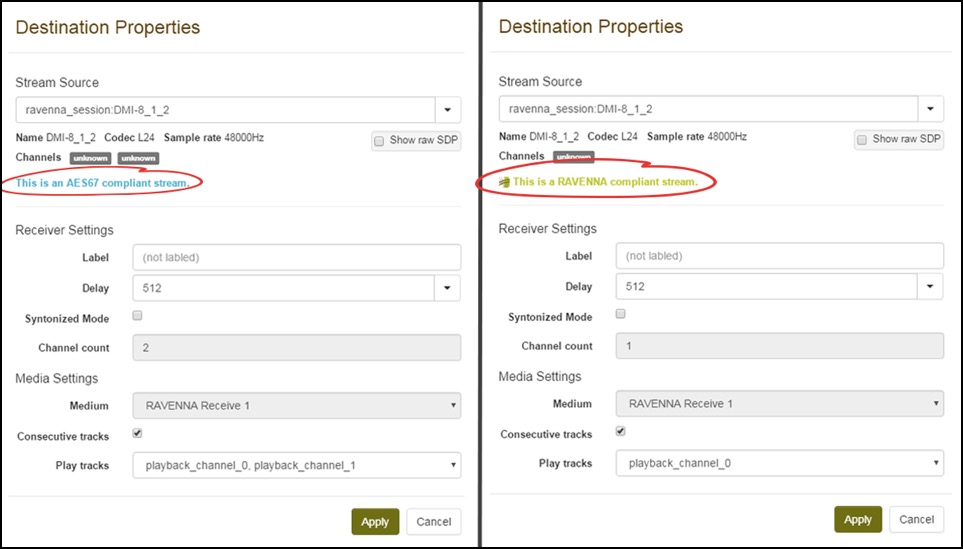
Task: Click Apply button in left panel
Action: (x=375, y=522)
